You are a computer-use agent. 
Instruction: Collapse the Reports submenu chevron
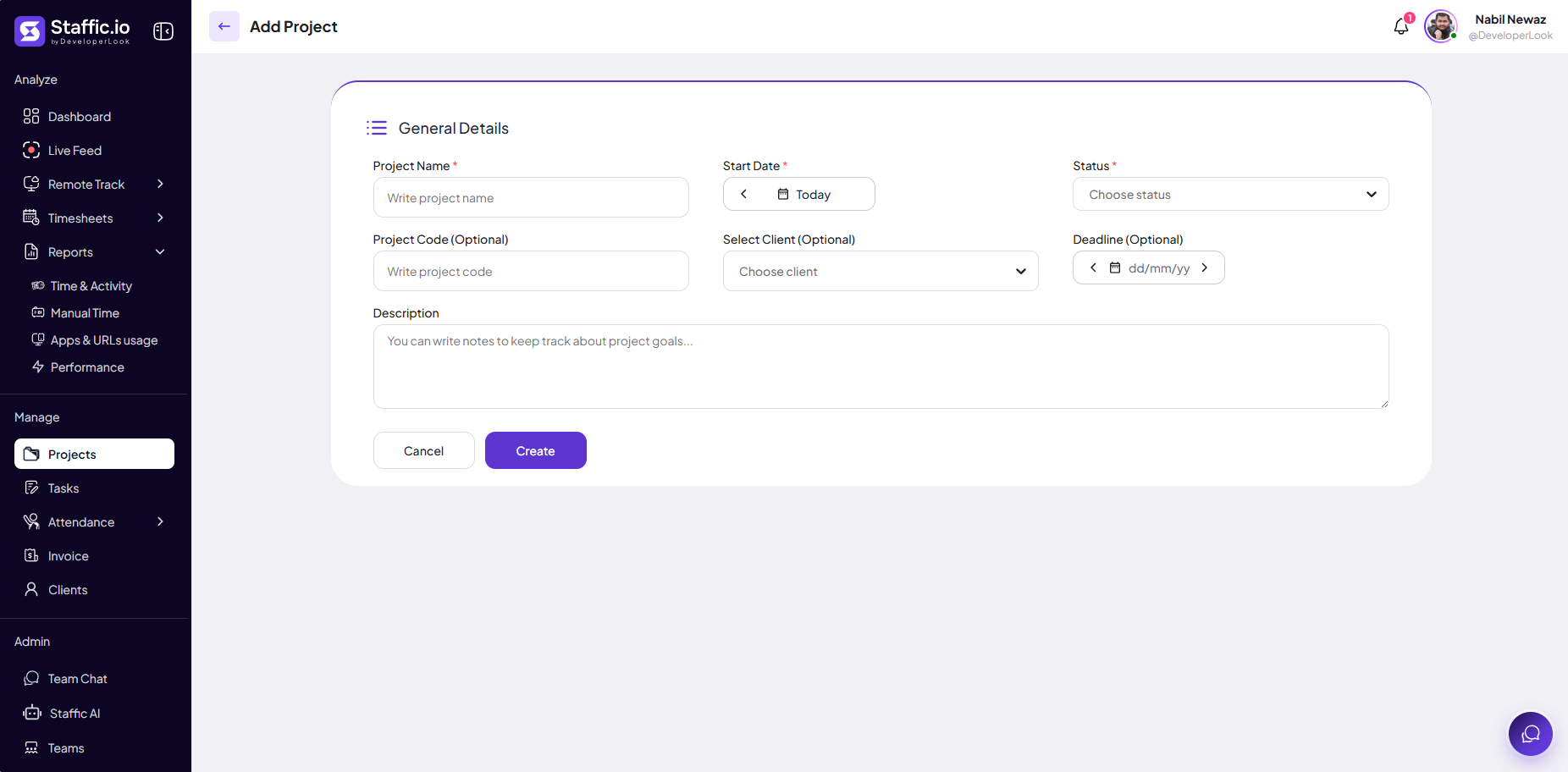pos(160,251)
